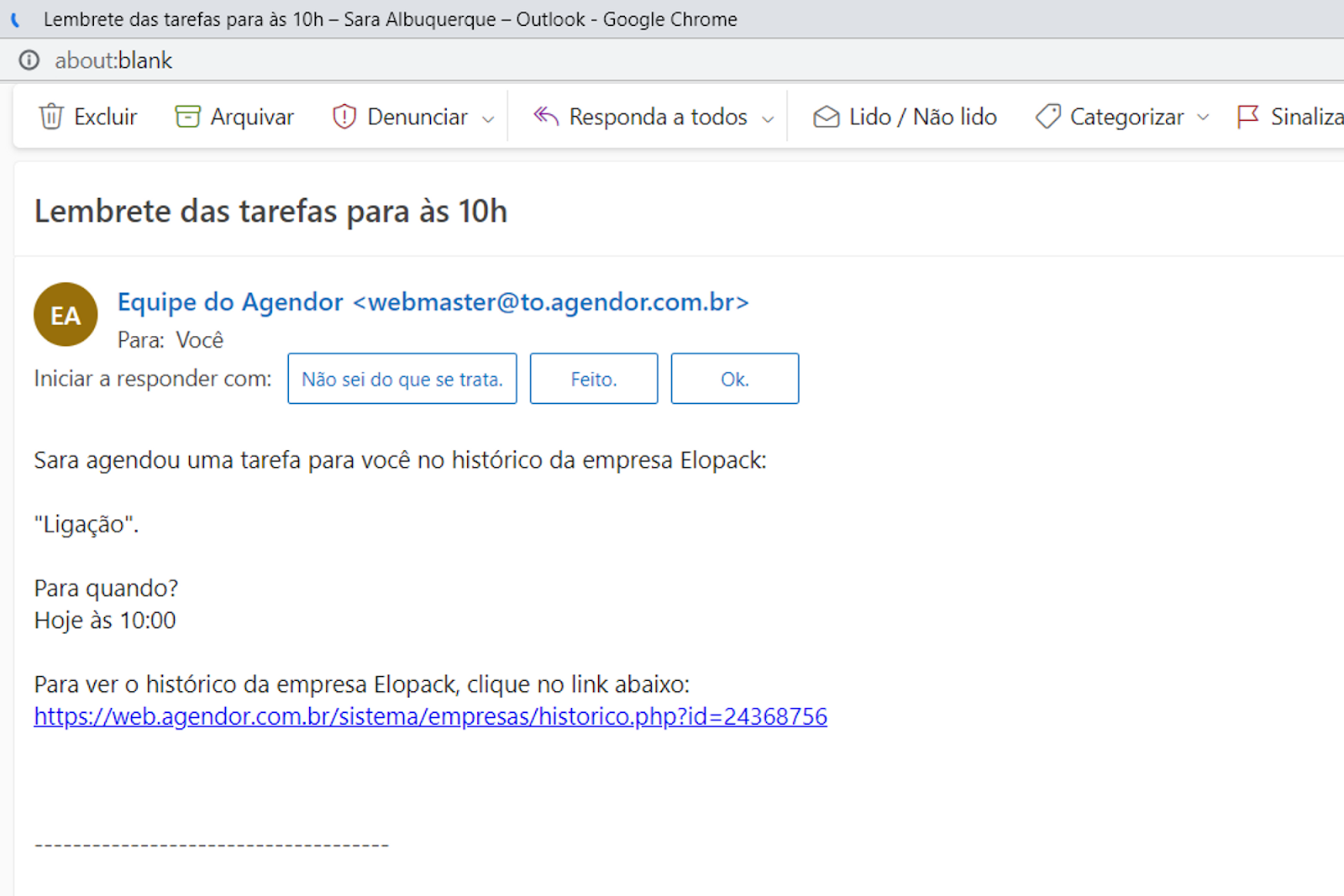Open the agendor historico.php link

pos(431,716)
